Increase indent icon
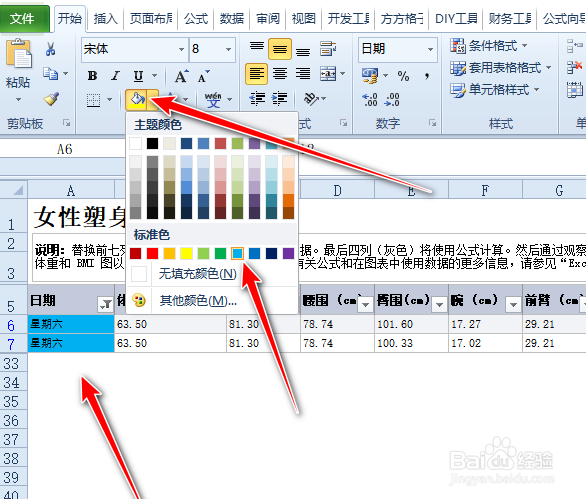The height and width of the screenshot is (499, 586). click(280, 98)
